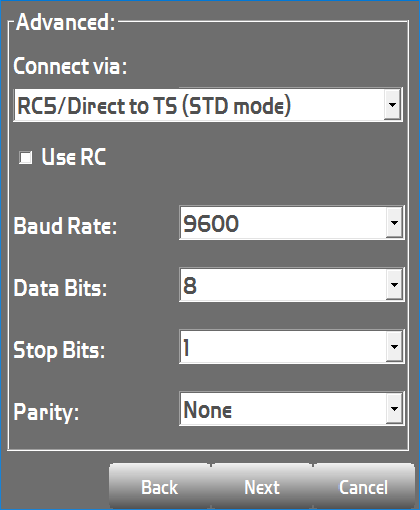Click the Stop Bits label
Screen dimensions: 420x510
59,350
